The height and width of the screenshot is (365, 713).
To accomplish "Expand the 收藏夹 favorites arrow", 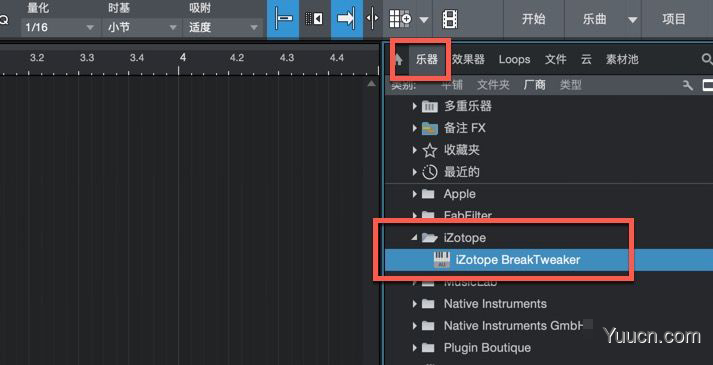I will tap(414, 150).
